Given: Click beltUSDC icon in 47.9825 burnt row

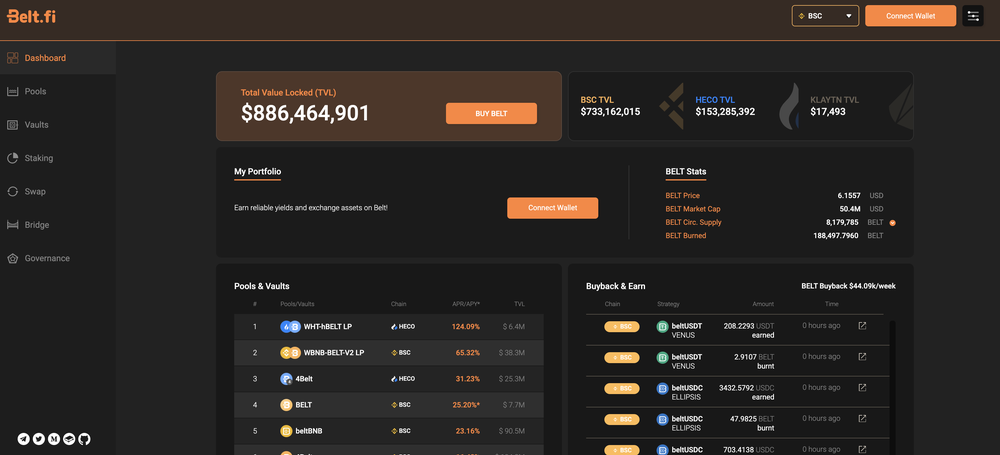Looking at the screenshot, I should click(663, 419).
